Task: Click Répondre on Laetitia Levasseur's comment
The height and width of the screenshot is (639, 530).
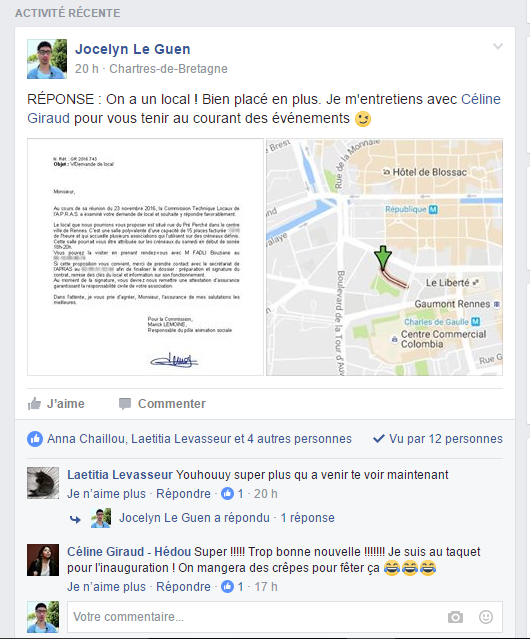Action: [x=183, y=494]
